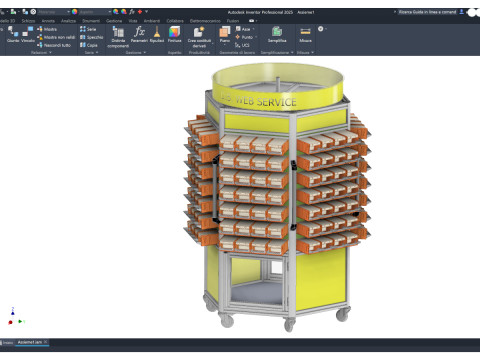Switch to the Collabora ribbon tab
The height and width of the screenshot is (360, 480).
175,21
